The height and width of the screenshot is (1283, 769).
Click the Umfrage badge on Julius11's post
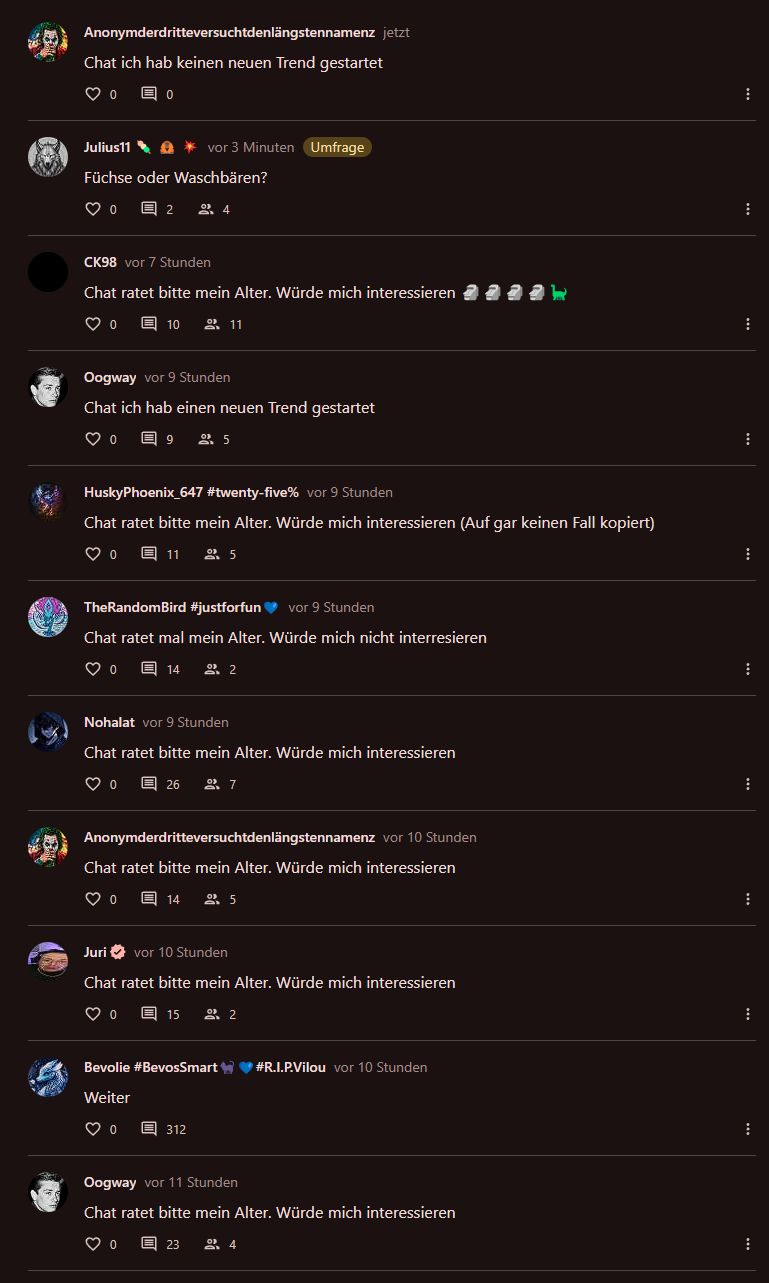[337, 147]
